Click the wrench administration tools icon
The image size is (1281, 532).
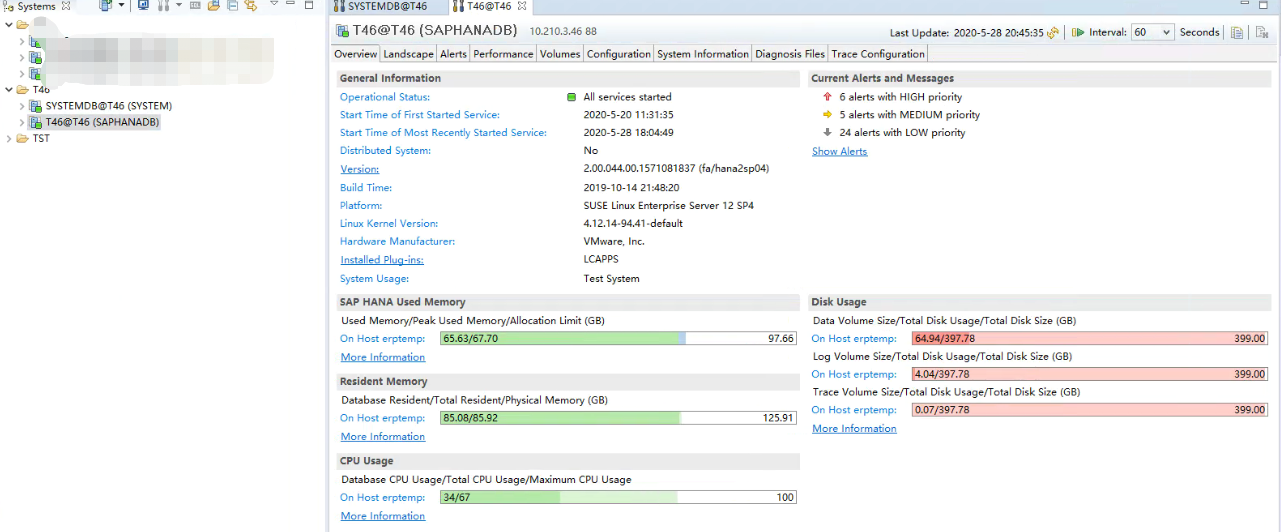point(163,5)
